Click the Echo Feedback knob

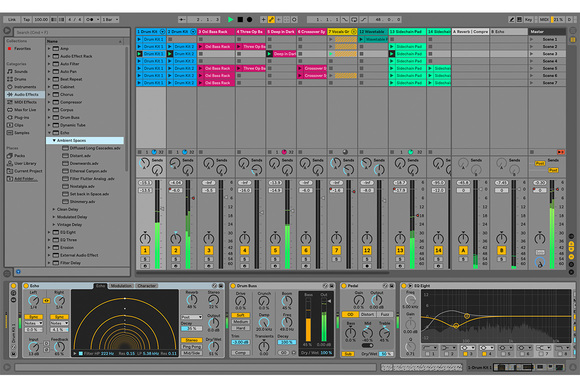pyautogui.click(x=59, y=347)
